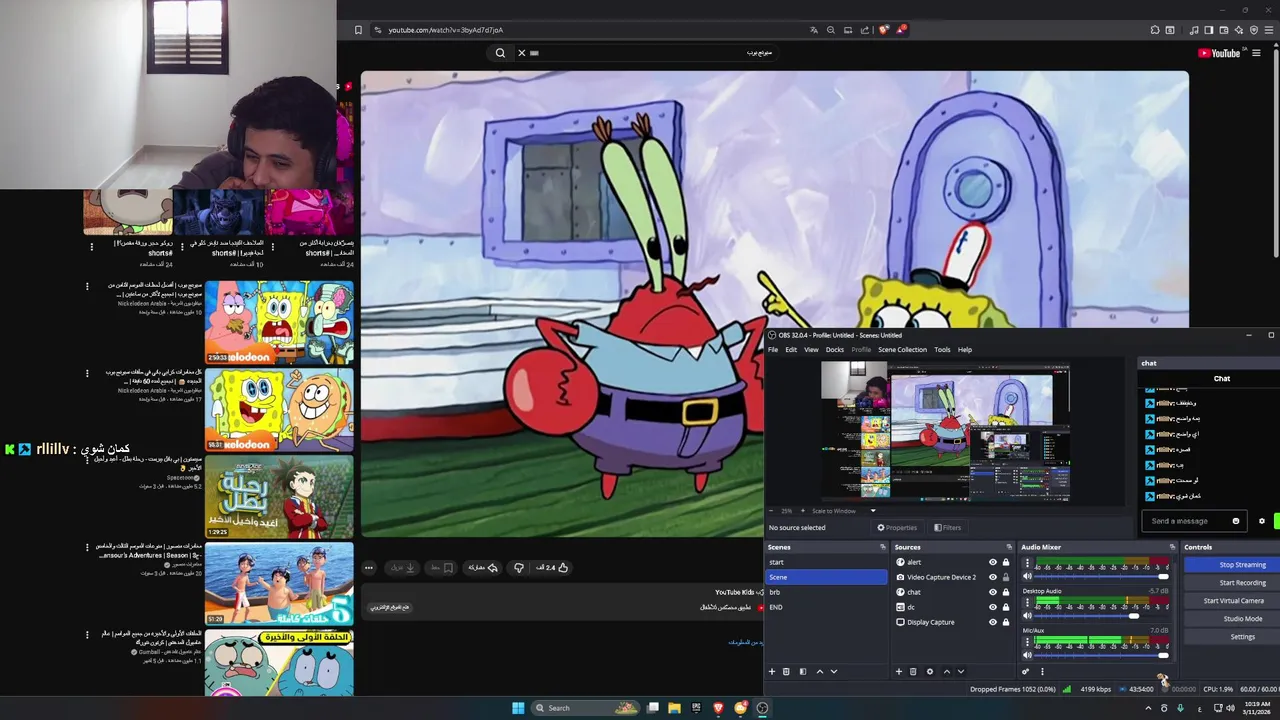
Task: Add a new scene with plus icon
Action: (771, 672)
